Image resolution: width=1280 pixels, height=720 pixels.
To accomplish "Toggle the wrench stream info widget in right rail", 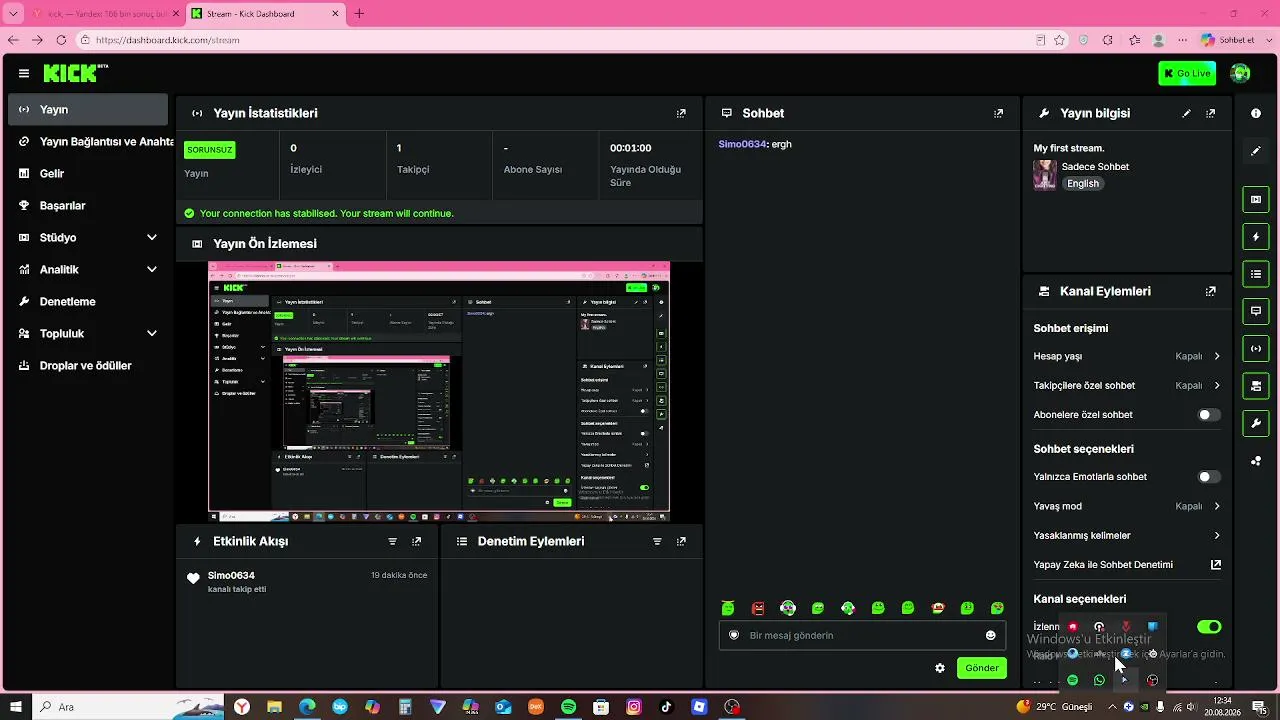I will click(1256, 424).
